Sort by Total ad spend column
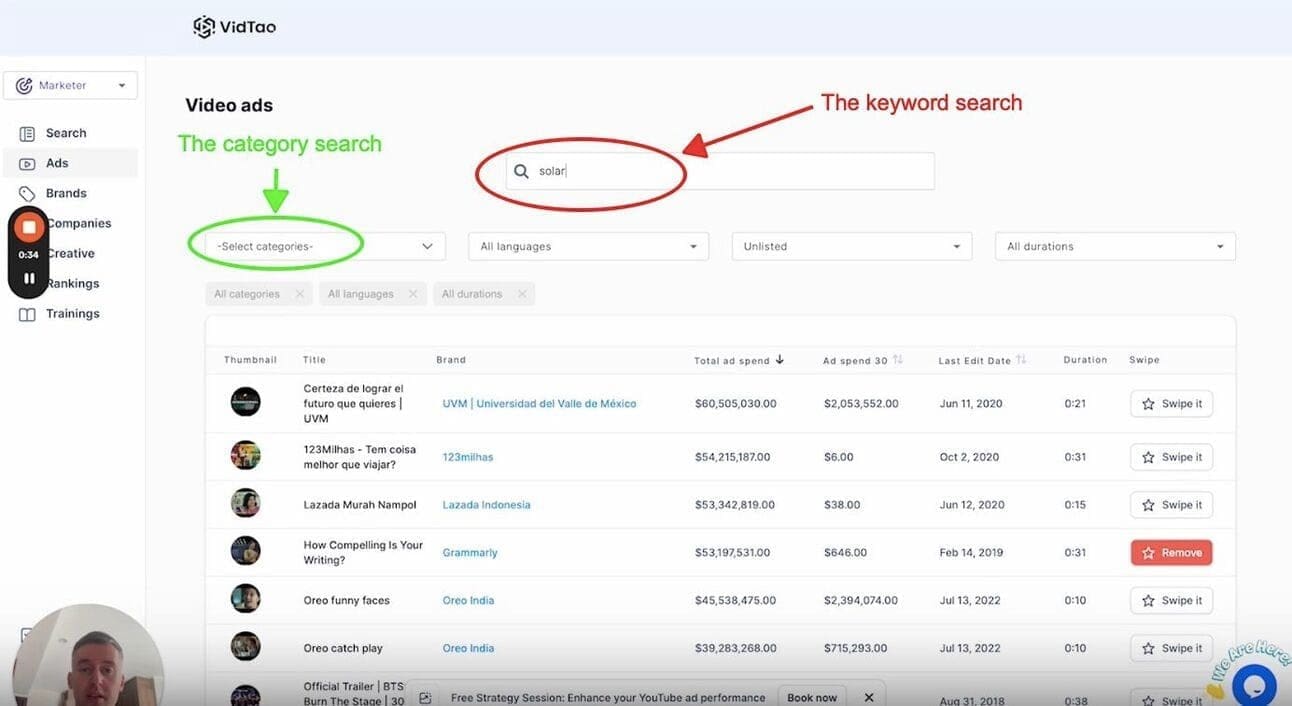Screen dimensions: 1292x706 739,360
